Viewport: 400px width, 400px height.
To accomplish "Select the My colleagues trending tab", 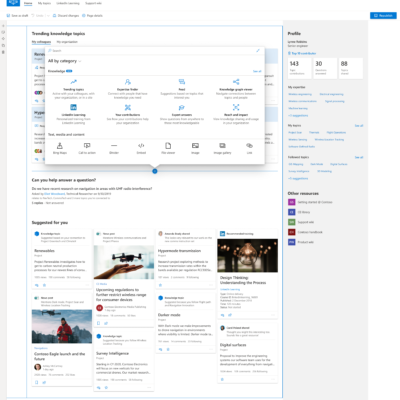I will [41, 42].
